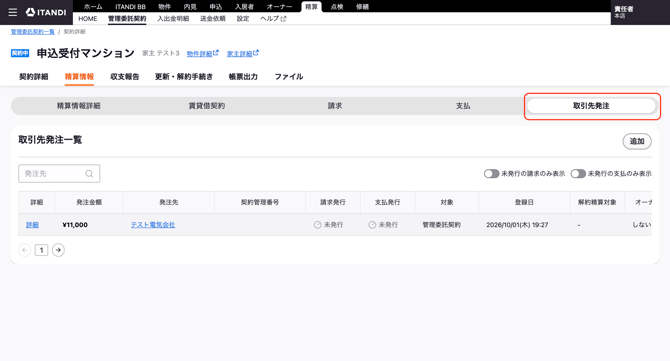Click 管理委託契約 in sub navigation
Image resolution: width=670 pixels, height=361 pixels.
127,19
